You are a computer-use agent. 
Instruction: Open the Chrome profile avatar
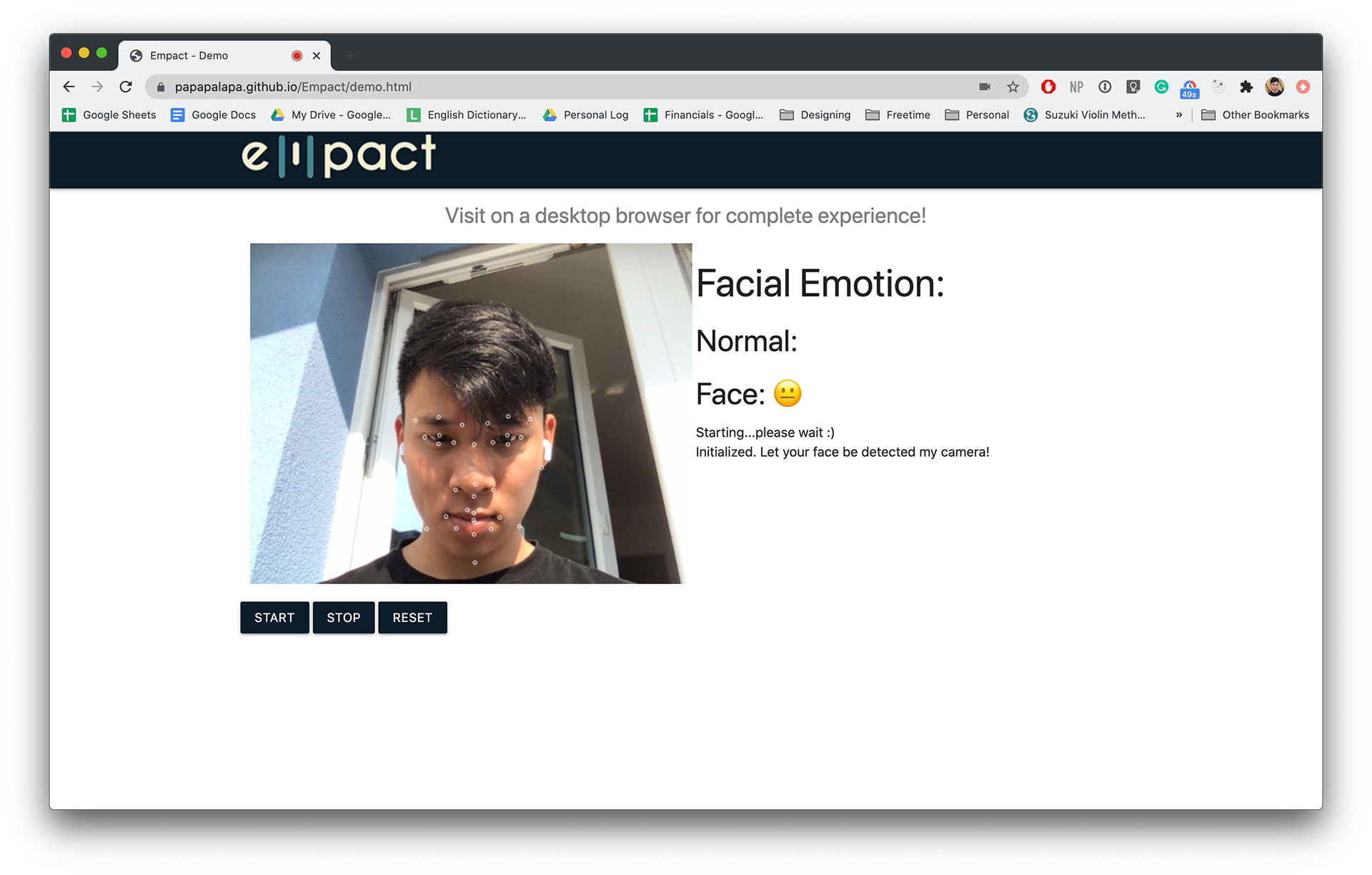pyautogui.click(x=1275, y=86)
